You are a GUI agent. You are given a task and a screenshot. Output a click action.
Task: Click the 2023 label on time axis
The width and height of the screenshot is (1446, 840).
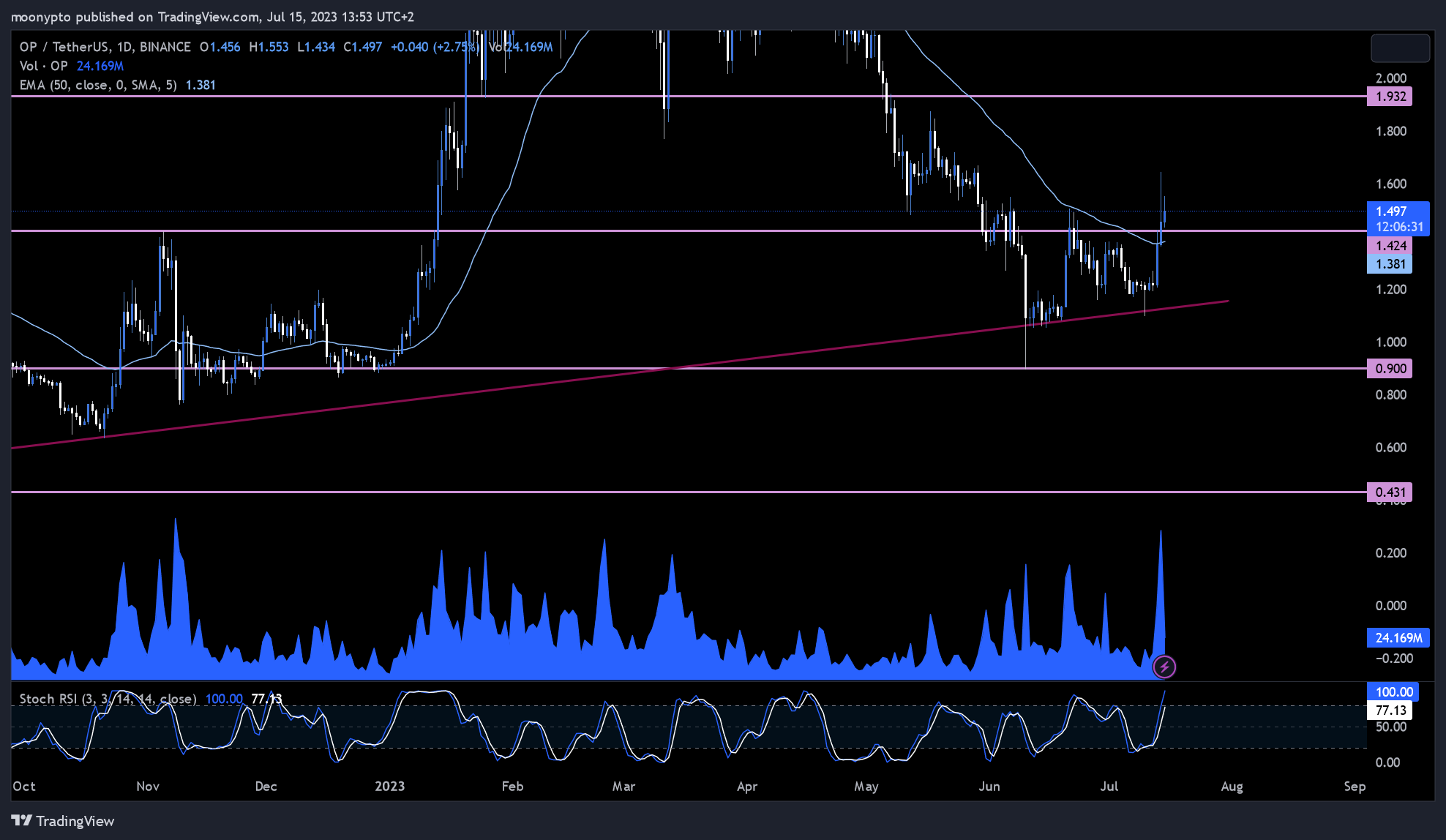point(389,787)
